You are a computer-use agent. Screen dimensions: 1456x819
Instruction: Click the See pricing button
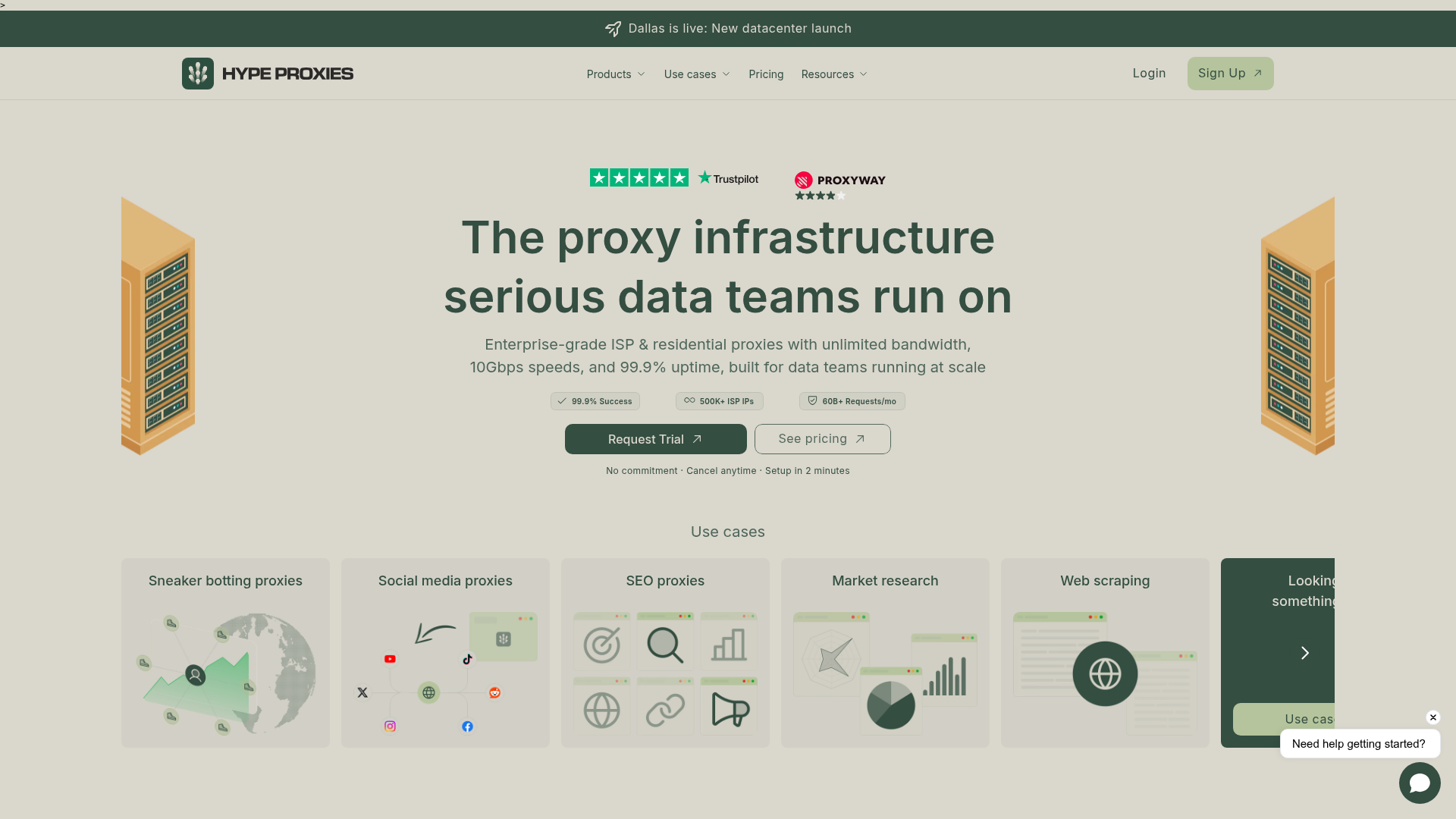823,439
